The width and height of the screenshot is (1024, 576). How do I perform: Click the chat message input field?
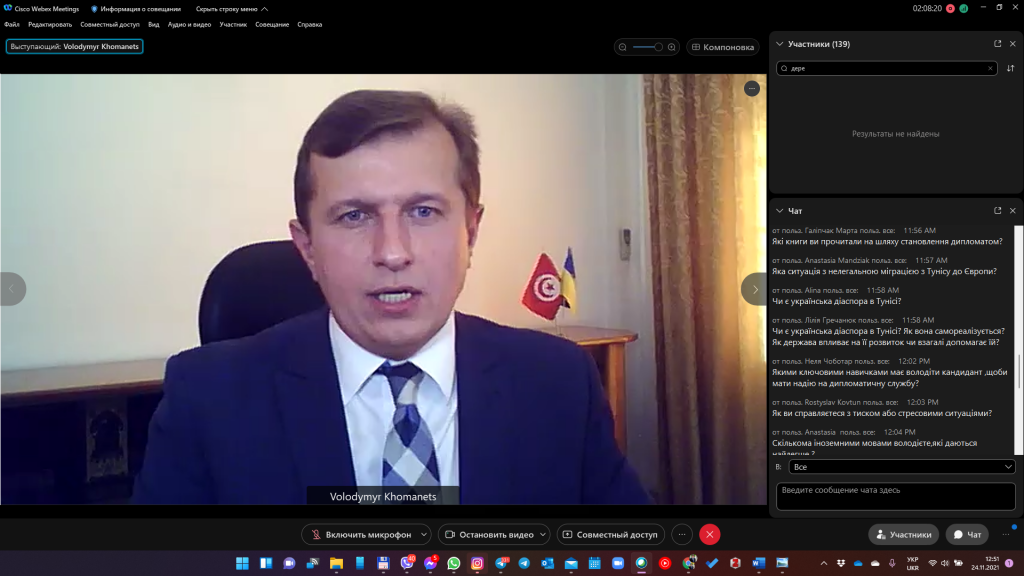tap(895, 496)
